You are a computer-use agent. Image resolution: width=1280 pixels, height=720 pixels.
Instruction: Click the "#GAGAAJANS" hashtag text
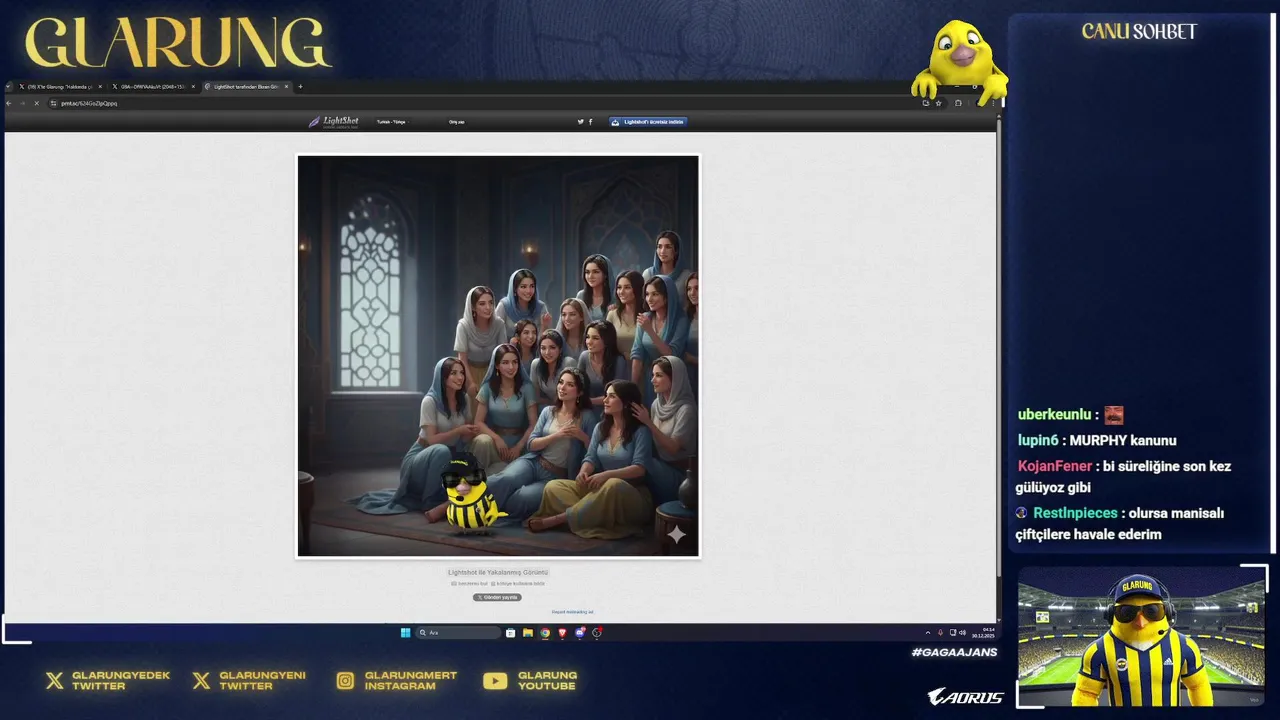[x=955, y=652]
